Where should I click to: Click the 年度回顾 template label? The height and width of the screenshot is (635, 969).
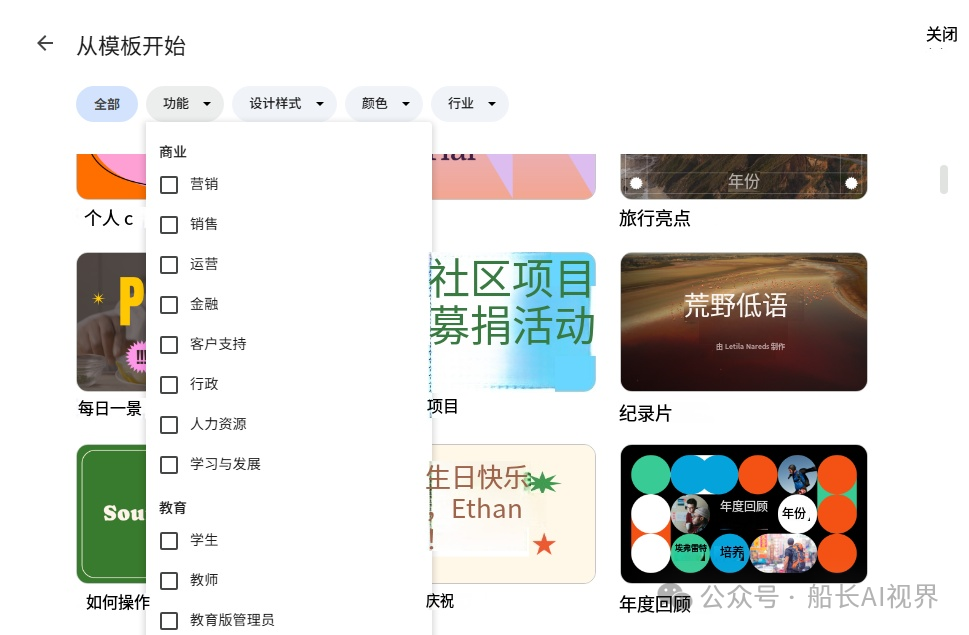tap(655, 603)
